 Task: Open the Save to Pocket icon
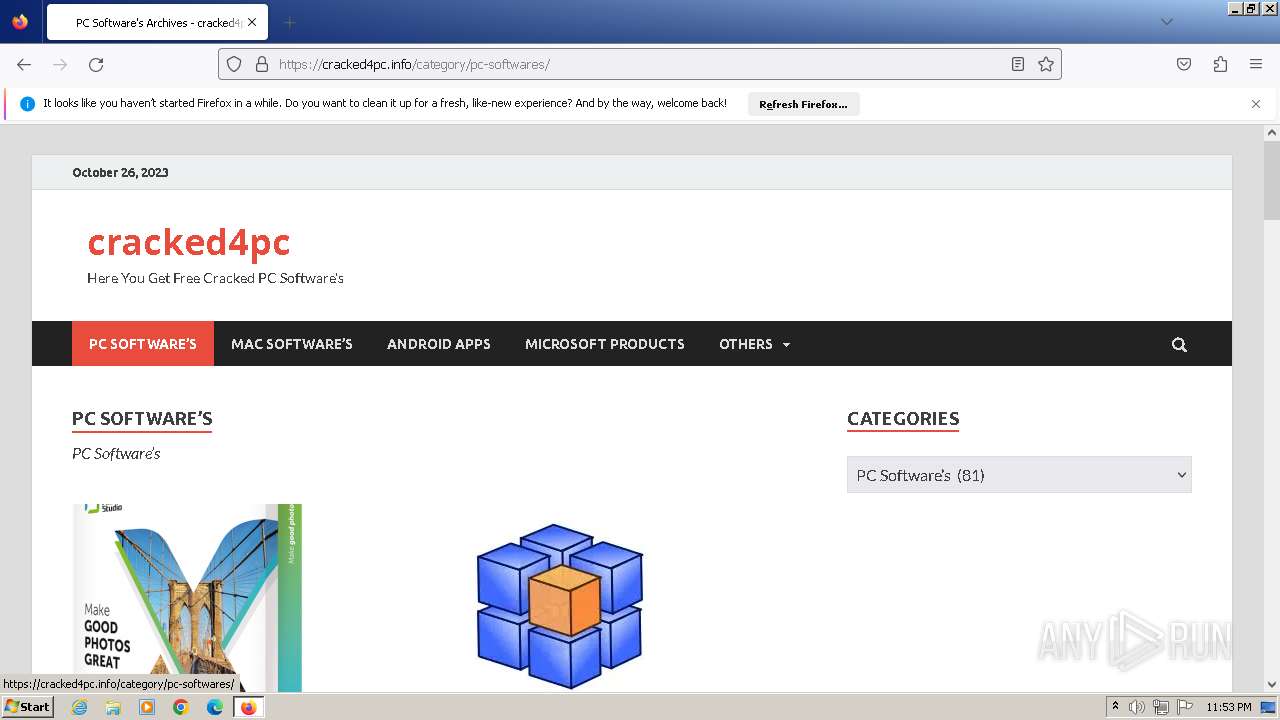tap(1184, 64)
